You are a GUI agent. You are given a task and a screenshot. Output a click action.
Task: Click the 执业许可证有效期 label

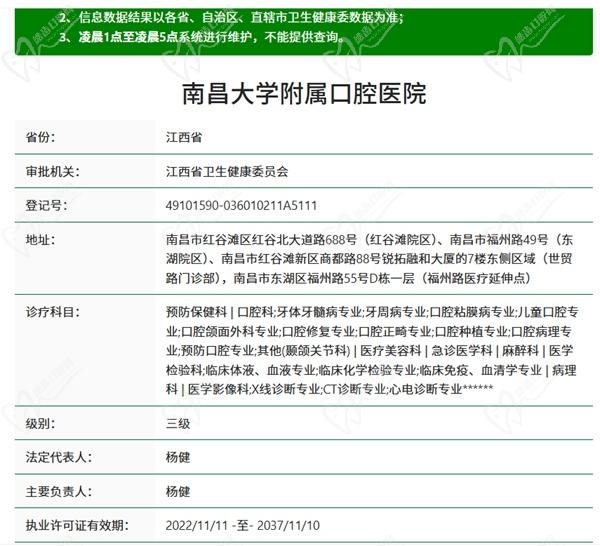click(x=77, y=526)
